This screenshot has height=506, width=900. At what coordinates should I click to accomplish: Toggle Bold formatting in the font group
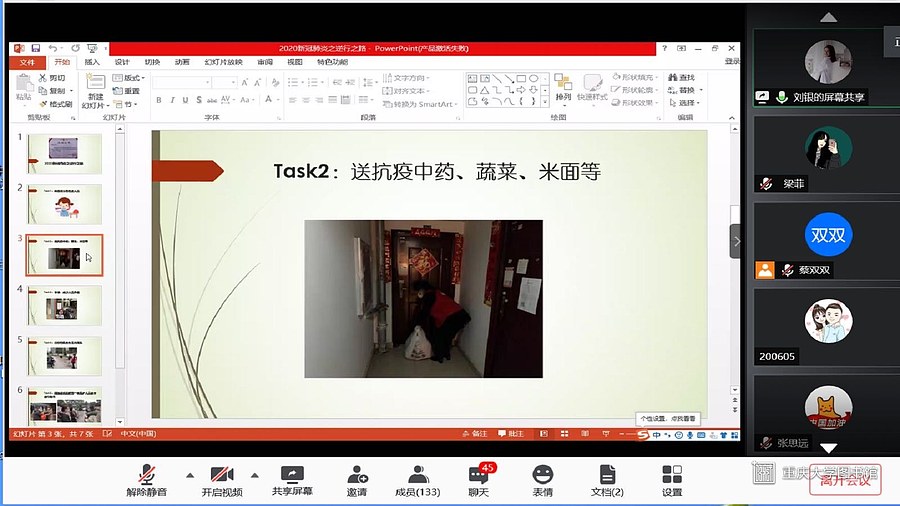[x=159, y=100]
